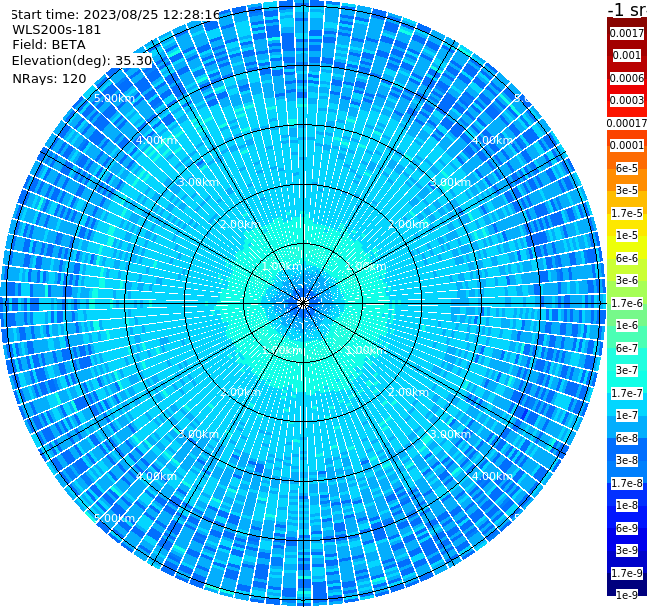Viewport: 647px width, 607px height.
Task: Click the 6e-5 colorbar label
Action: click(x=627, y=168)
